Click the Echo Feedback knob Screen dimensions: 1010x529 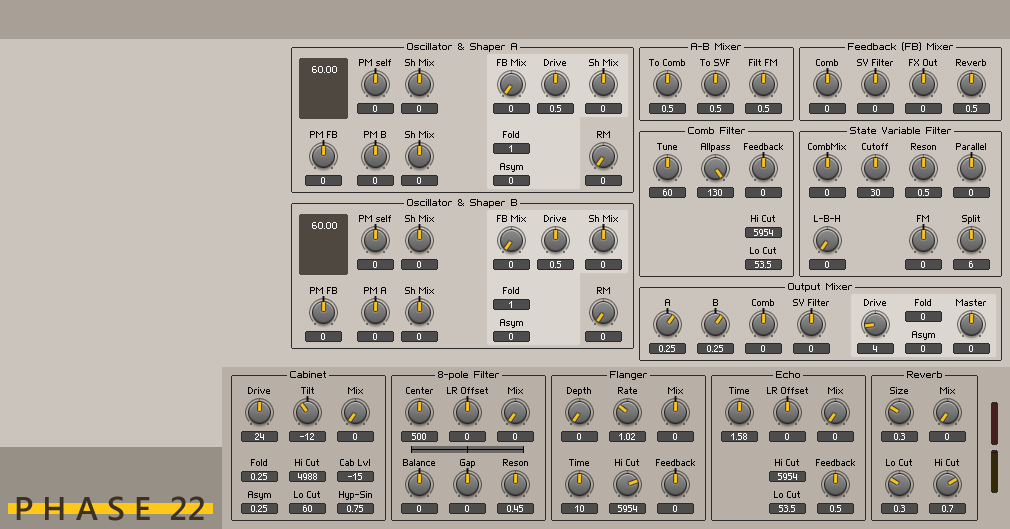(x=835, y=485)
